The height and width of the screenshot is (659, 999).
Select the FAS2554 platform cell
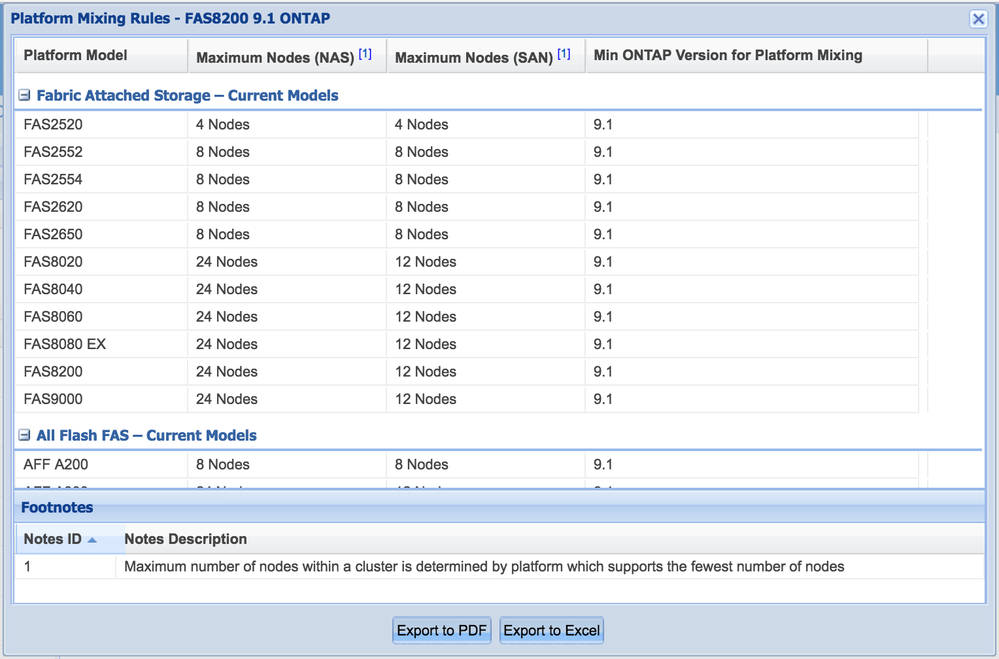(101, 179)
